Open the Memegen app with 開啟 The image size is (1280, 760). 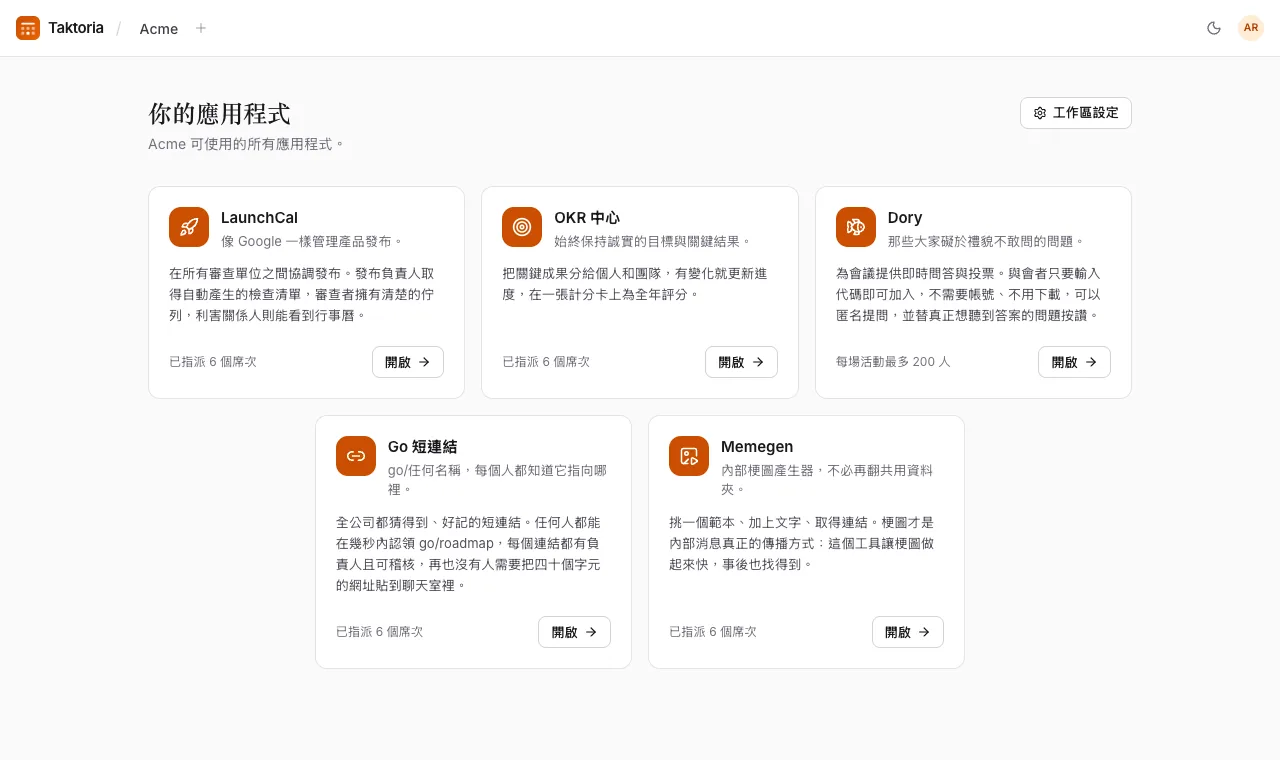(908, 632)
